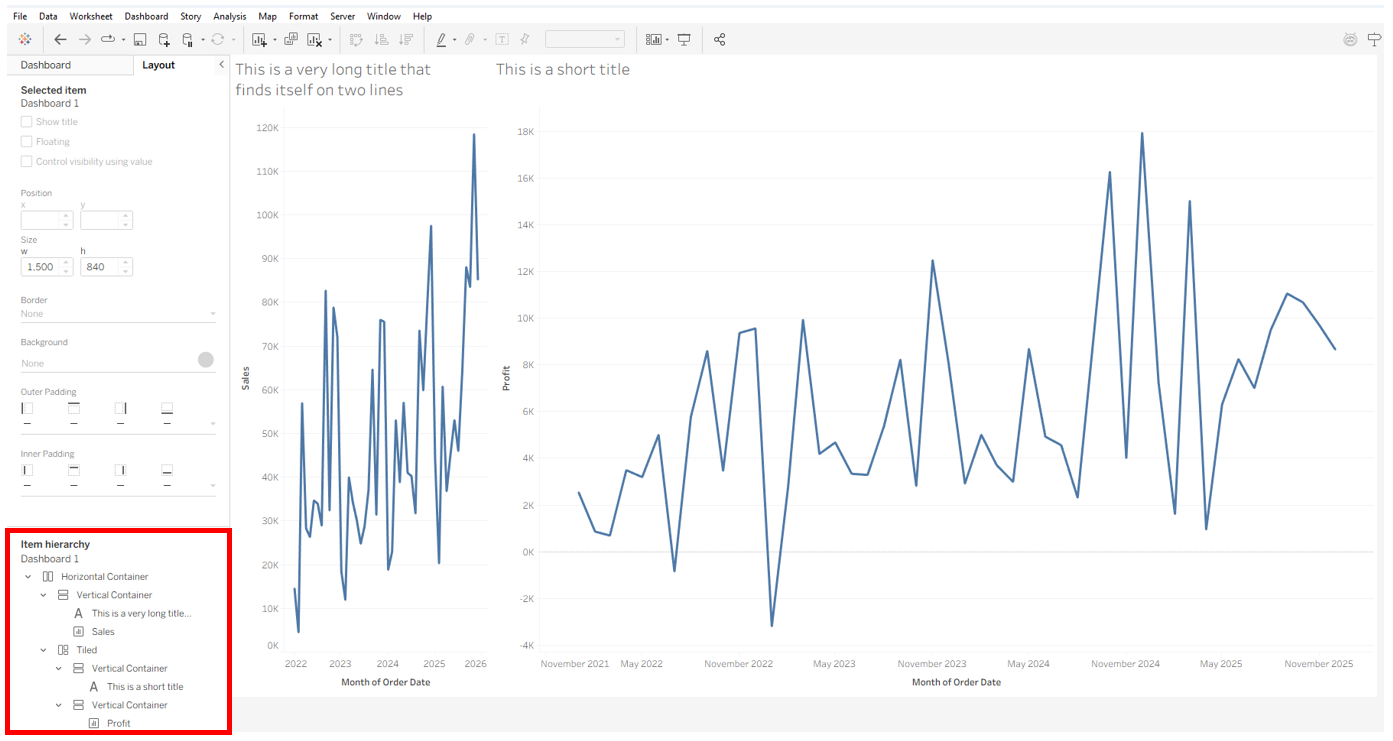Screen dimensions: 1393x741
Task: Click the Add new data source icon
Action: pos(165,39)
